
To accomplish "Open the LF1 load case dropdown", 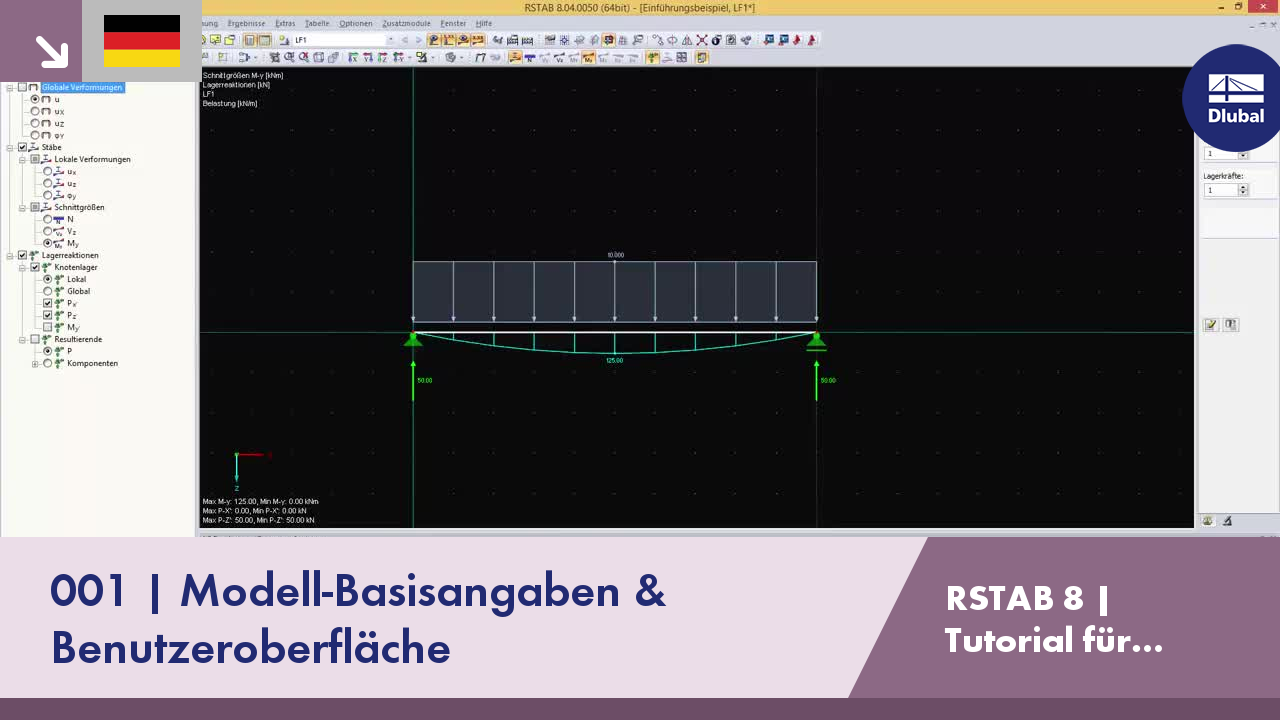I will pos(389,40).
